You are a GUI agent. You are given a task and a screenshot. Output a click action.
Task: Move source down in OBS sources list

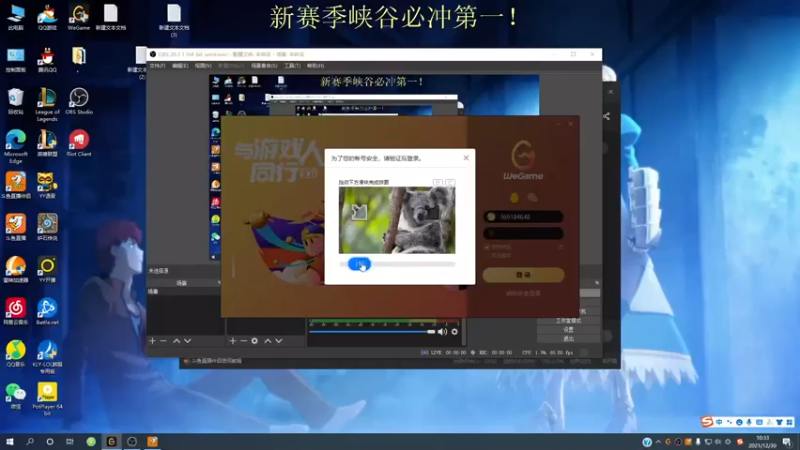pyautogui.click(x=279, y=340)
